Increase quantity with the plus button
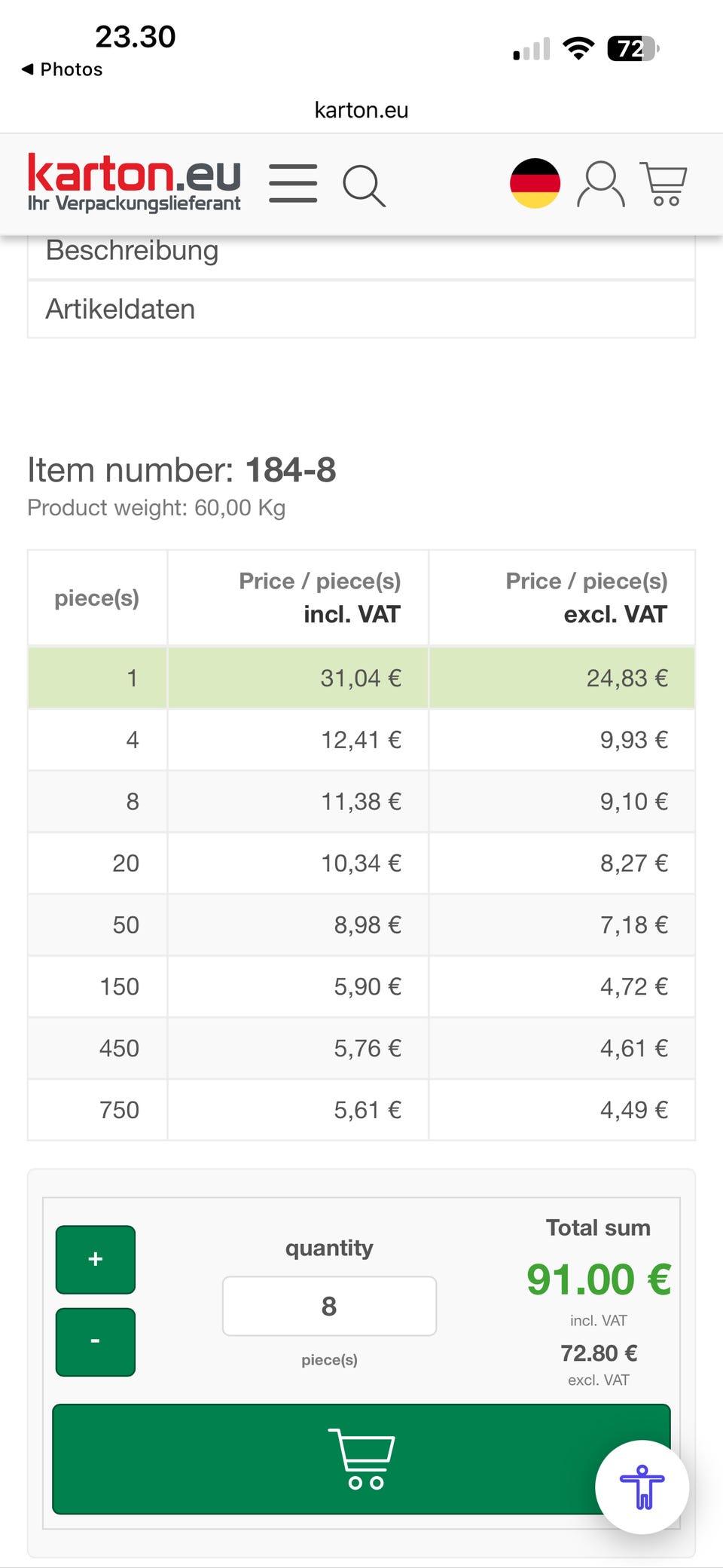This screenshot has height=1568, width=723. [x=96, y=1259]
